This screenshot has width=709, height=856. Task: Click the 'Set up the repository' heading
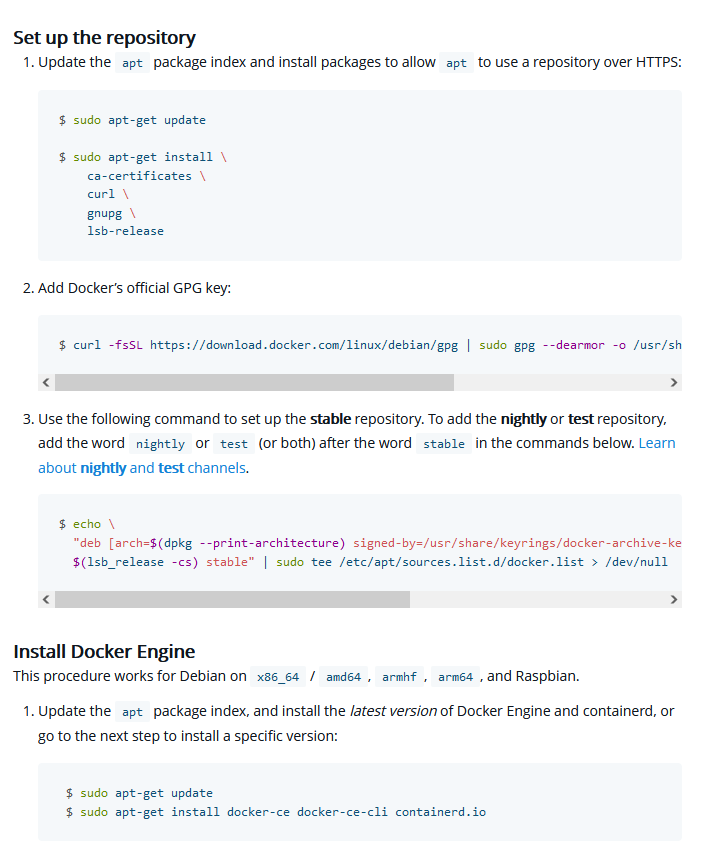click(x=104, y=38)
